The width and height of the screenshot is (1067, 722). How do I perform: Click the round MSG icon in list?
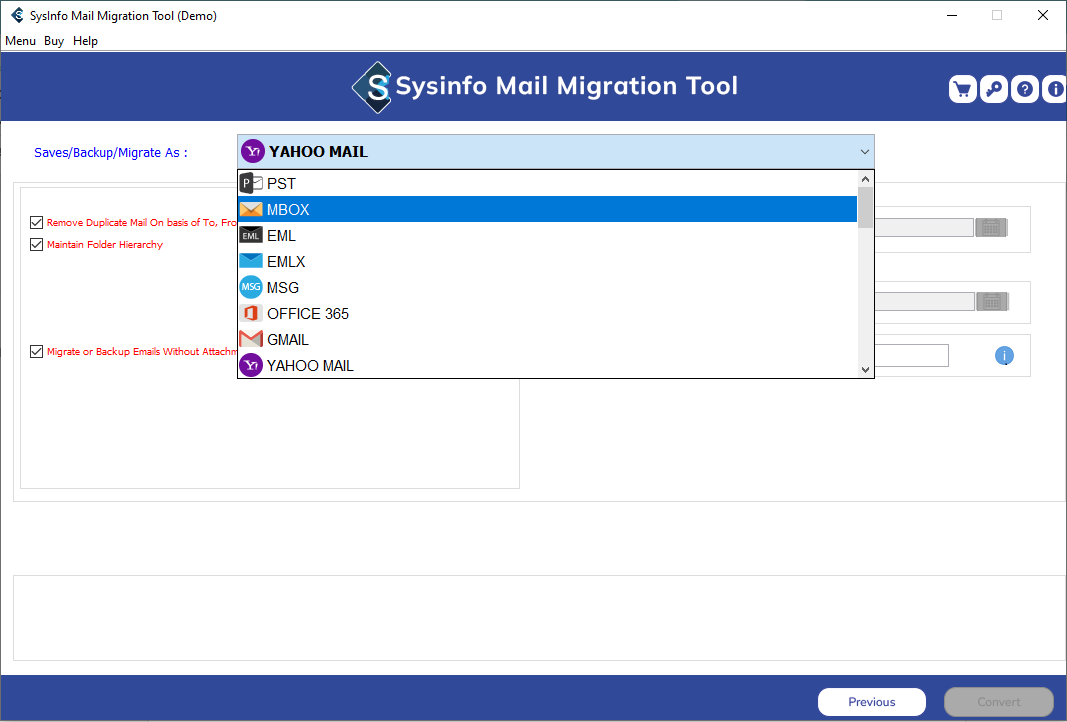pyautogui.click(x=251, y=287)
